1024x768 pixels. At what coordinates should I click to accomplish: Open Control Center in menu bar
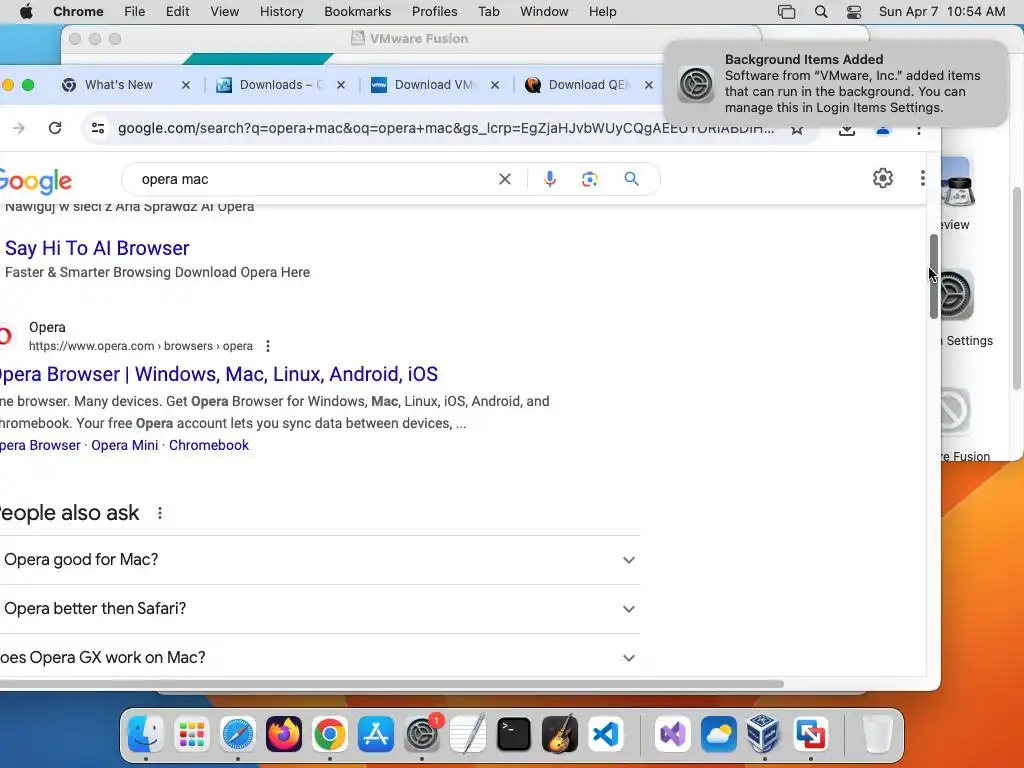point(854,12)
